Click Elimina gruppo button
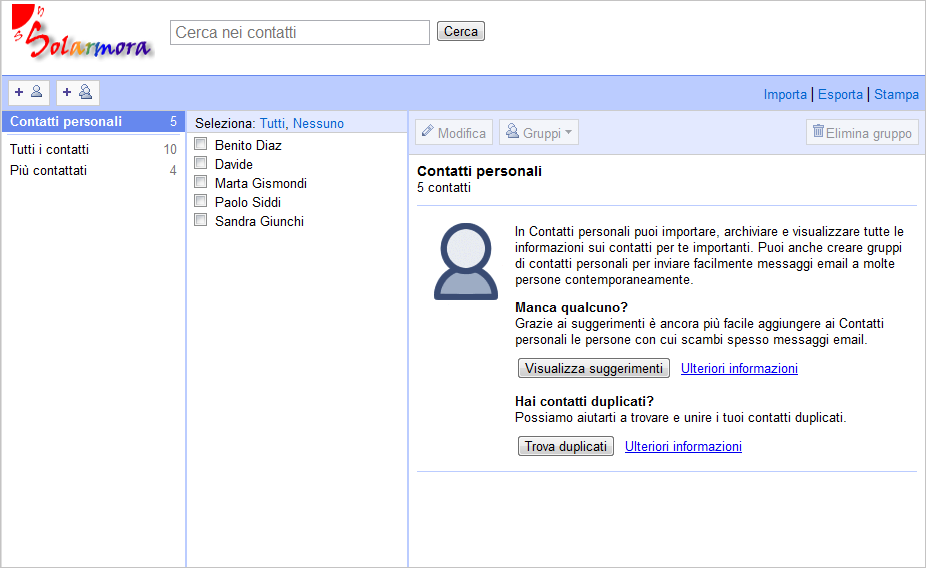This screenshot has height=568, width=926. pos(862,132)
